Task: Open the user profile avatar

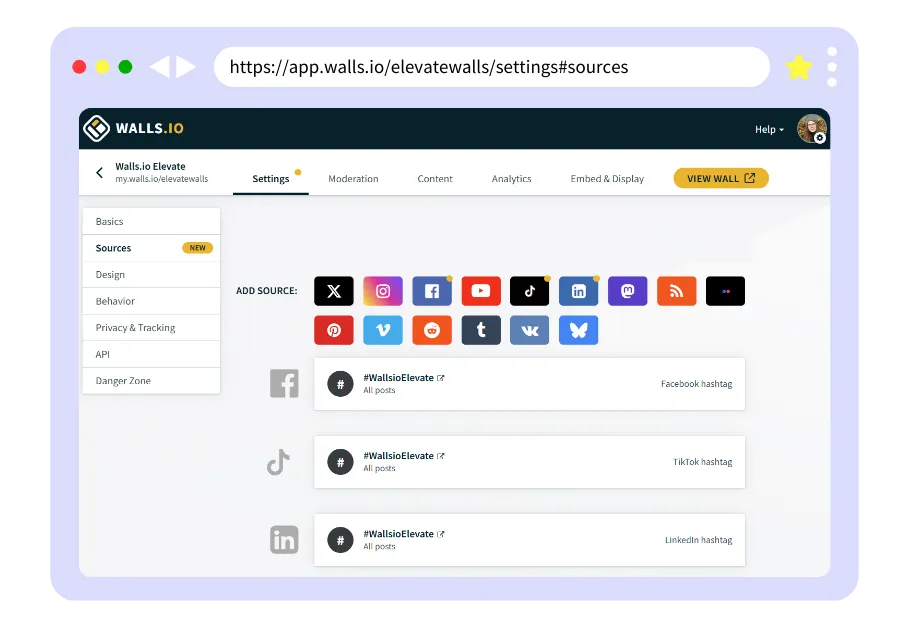Action: click(811, 129)
